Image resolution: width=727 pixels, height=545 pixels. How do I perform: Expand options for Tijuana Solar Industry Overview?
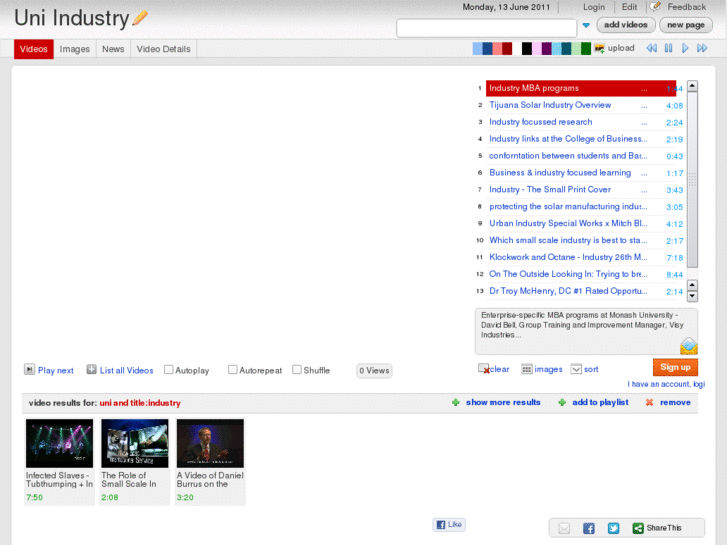[x=644, y=106]
